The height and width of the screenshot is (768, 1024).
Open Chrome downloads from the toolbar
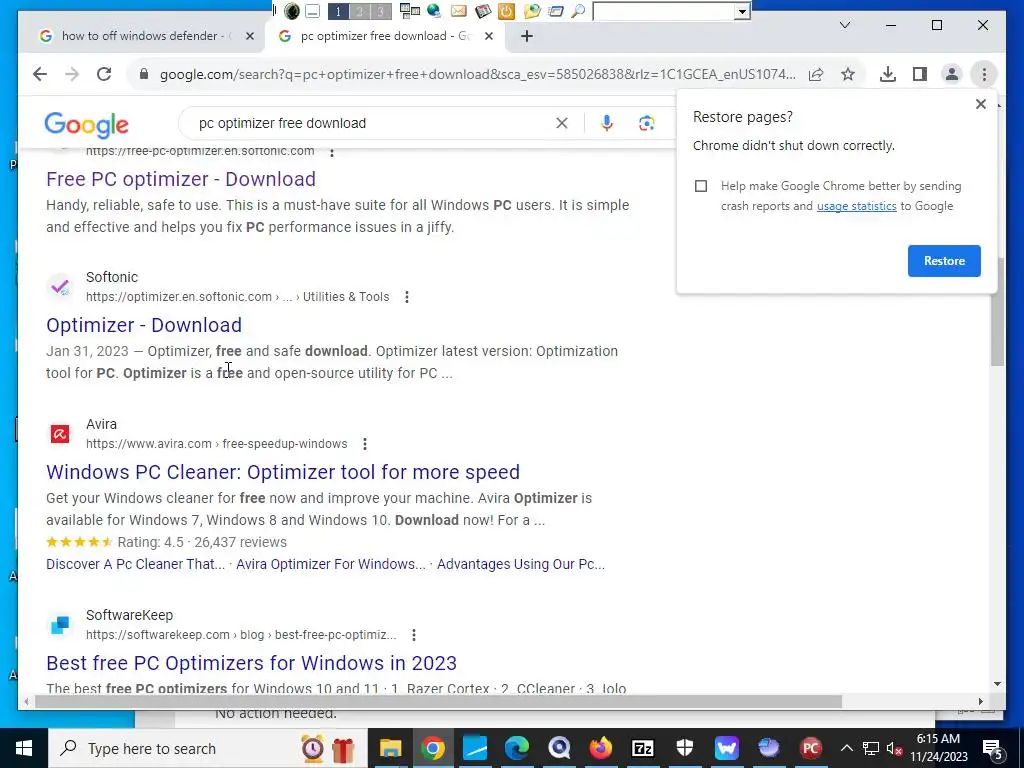tap(888, 74)
